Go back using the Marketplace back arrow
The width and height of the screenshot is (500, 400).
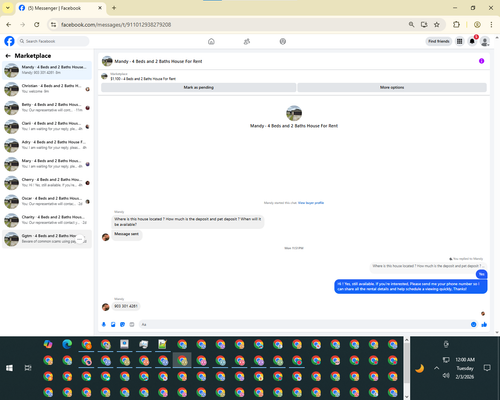(x=8, y=56)
